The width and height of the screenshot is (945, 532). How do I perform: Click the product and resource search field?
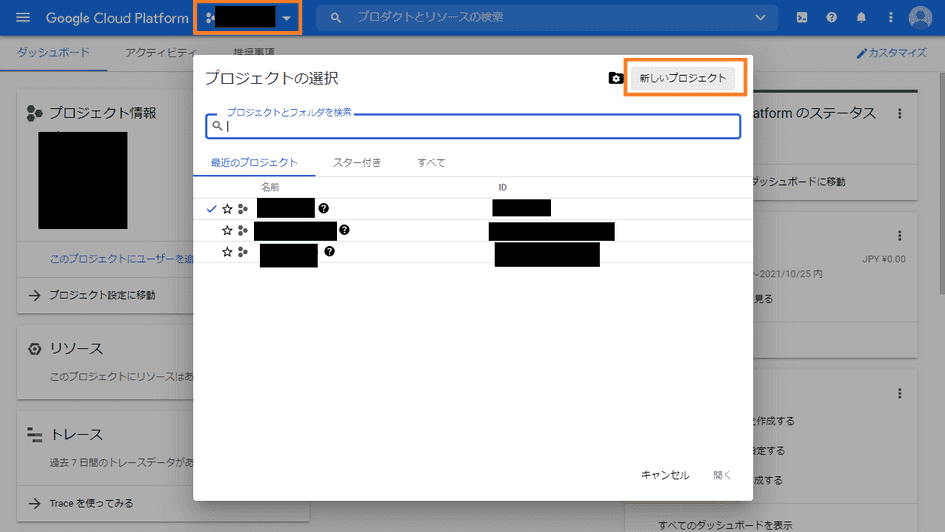point(548,17)
